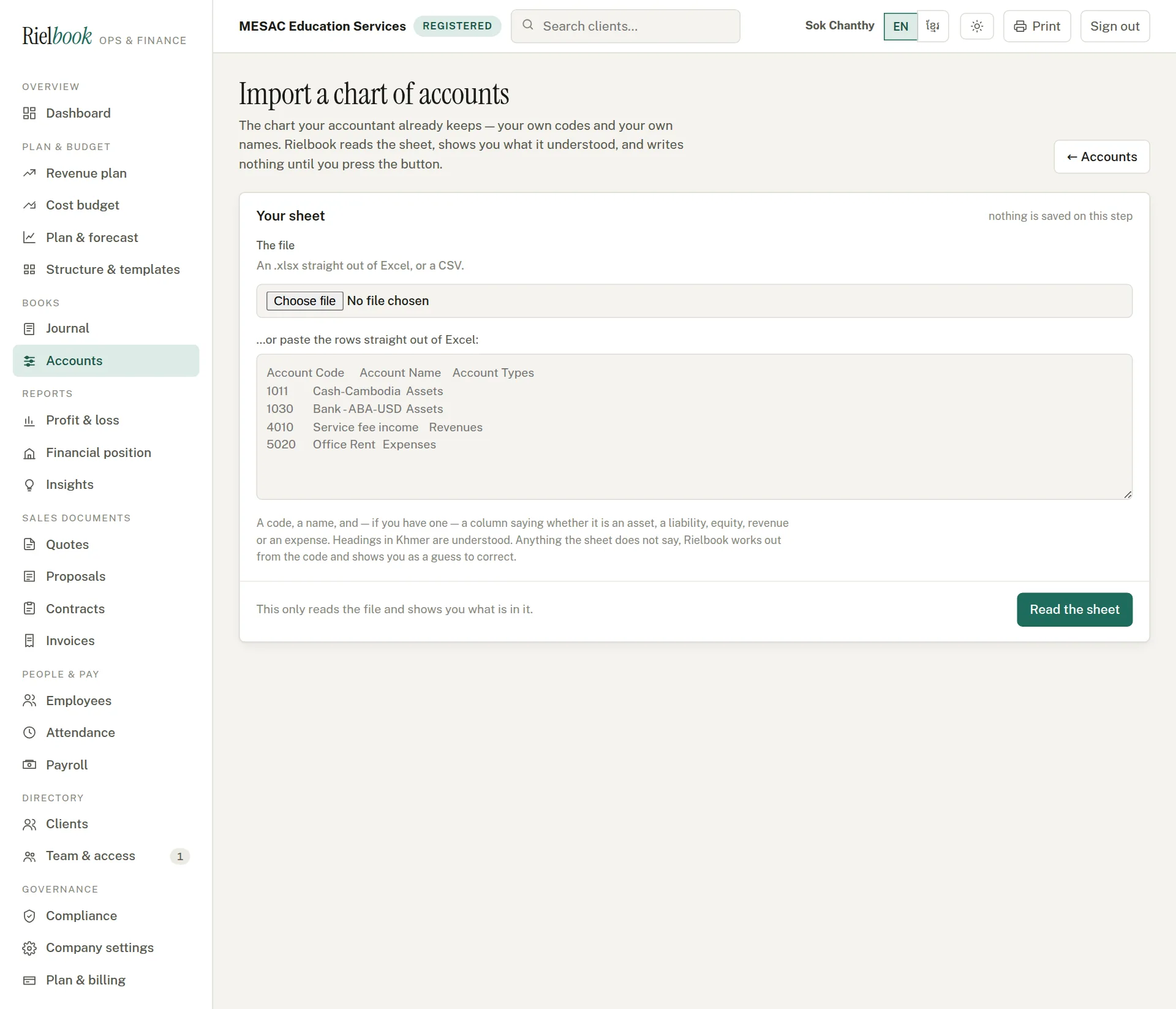Click the Structure & templates icon
This screenshot has height=1009, width=1176.
click(29, 270)
